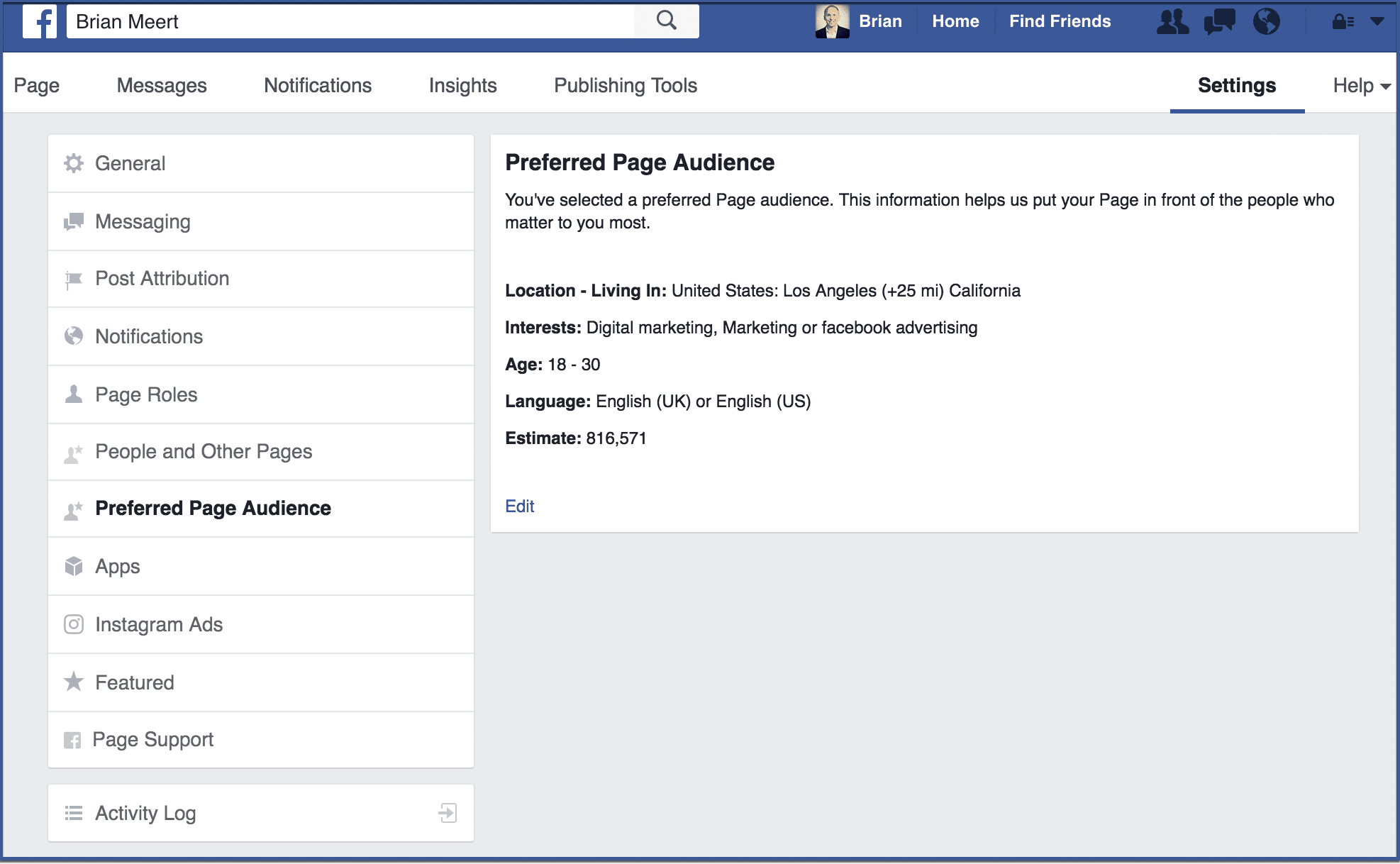
Task: Click the Edit link for preferred audience
Action: point(520,506)
